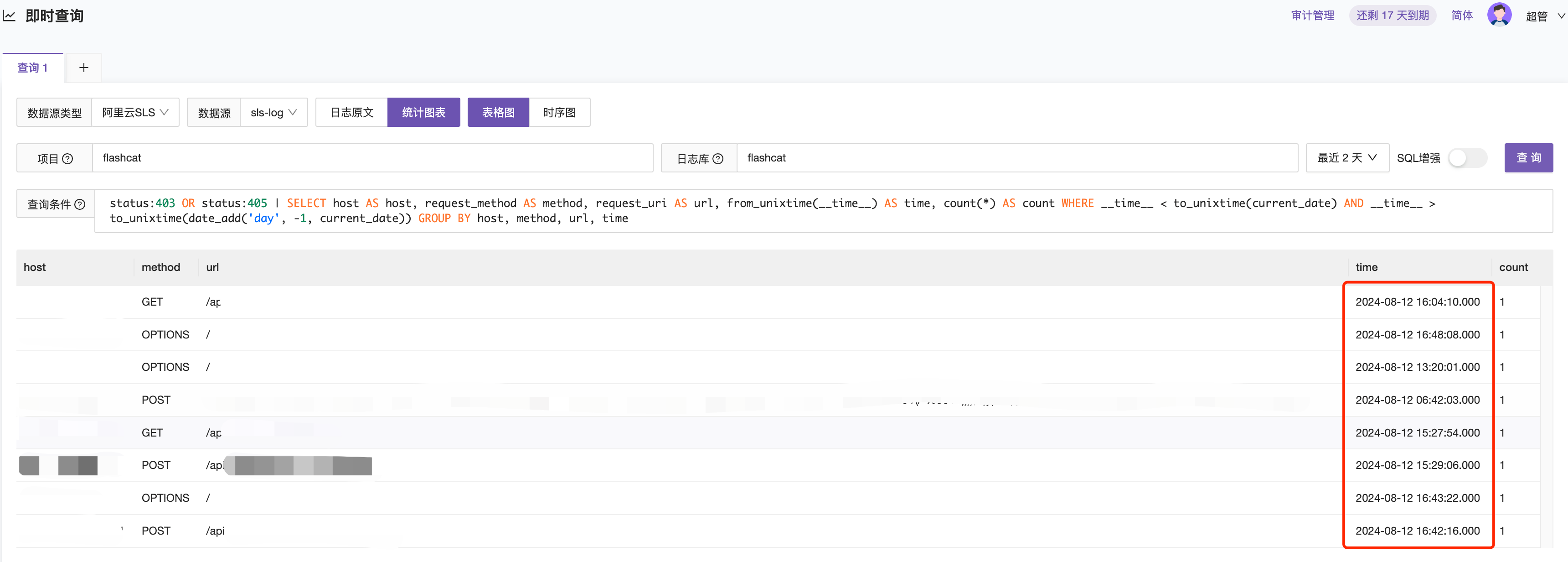Open the 阿里云SLS datasource type dropdown

coord(135,113)
